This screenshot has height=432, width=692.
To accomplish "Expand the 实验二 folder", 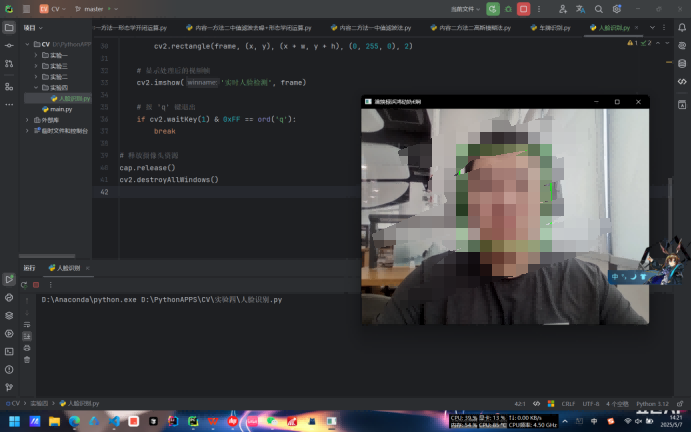I will point(36,77).
